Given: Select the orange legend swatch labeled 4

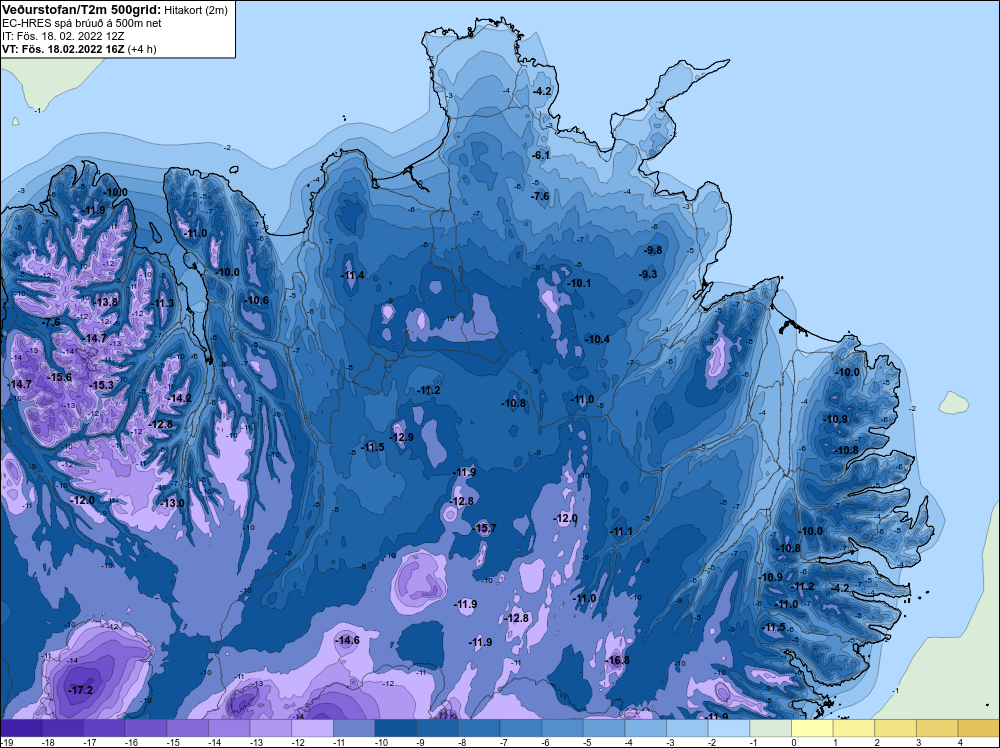Looking at the screenshot, I should point(979,728).
